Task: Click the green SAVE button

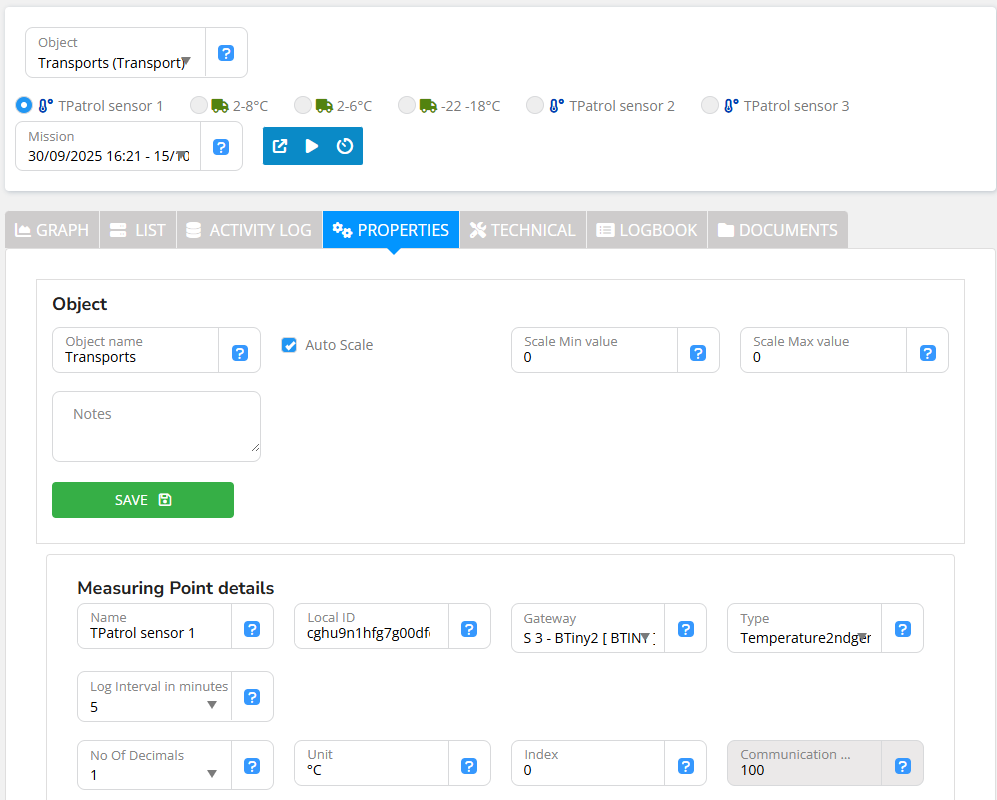Action: (x=143, y=500)
